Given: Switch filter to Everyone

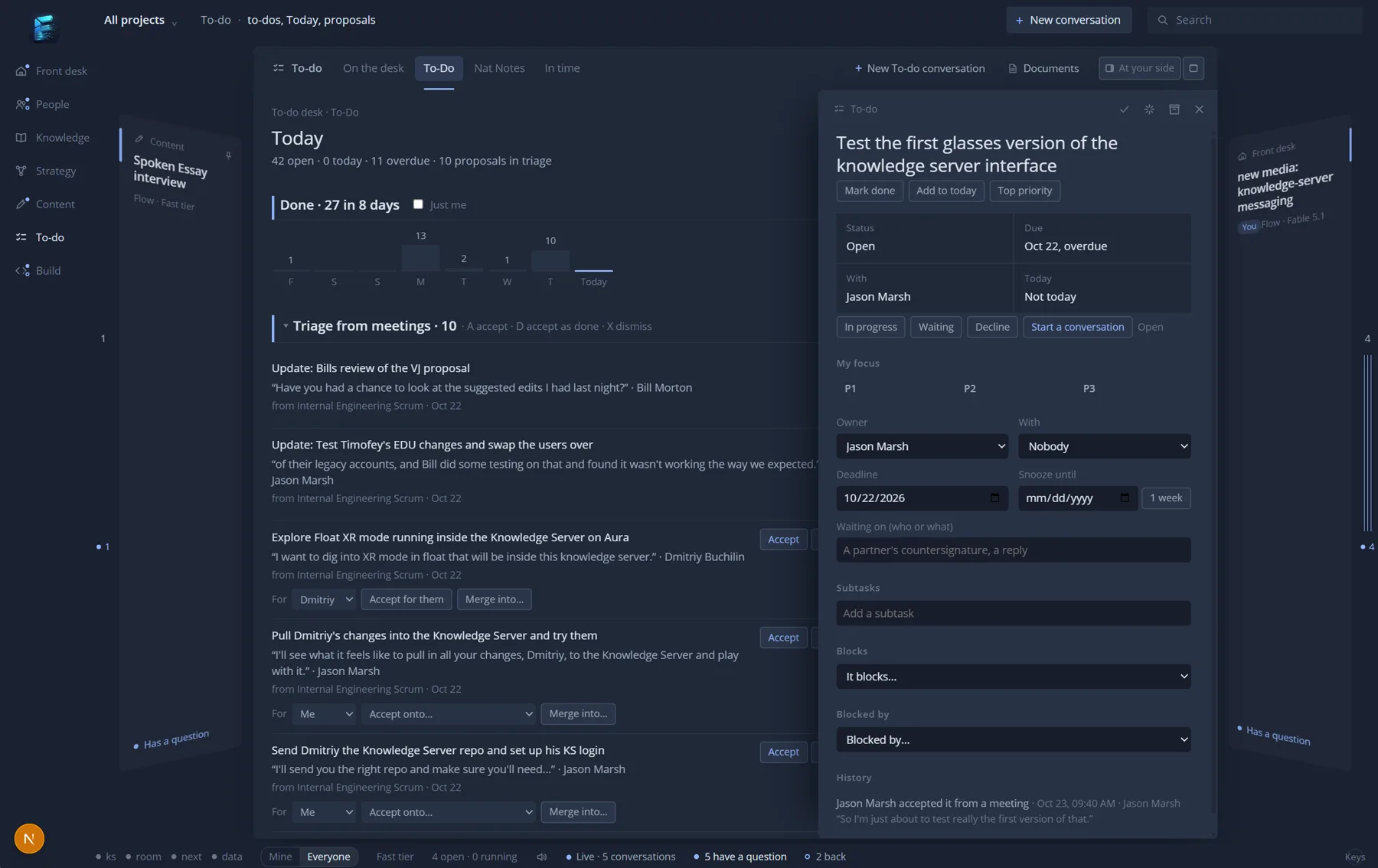Looking at the screenshot, I should point(328,857).
